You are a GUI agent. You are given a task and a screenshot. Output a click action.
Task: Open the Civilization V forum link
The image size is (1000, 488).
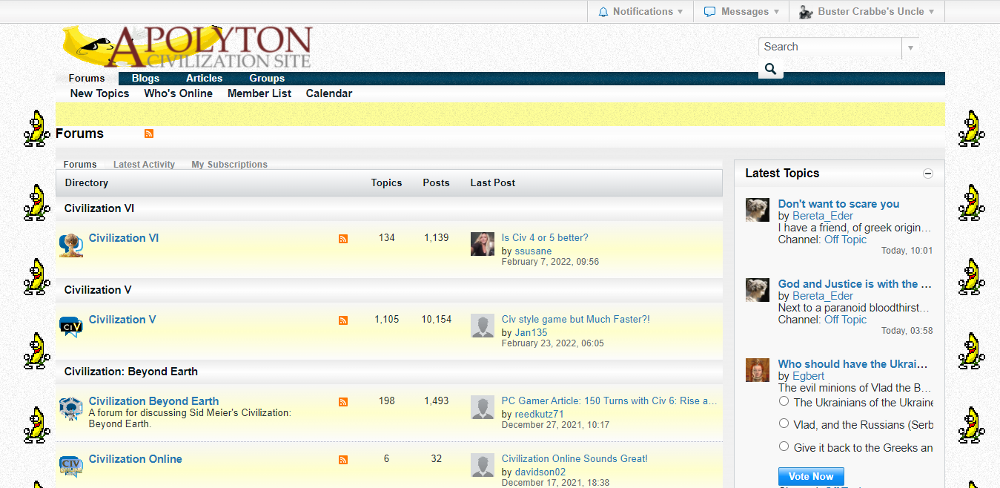click(x=122, y=320)
